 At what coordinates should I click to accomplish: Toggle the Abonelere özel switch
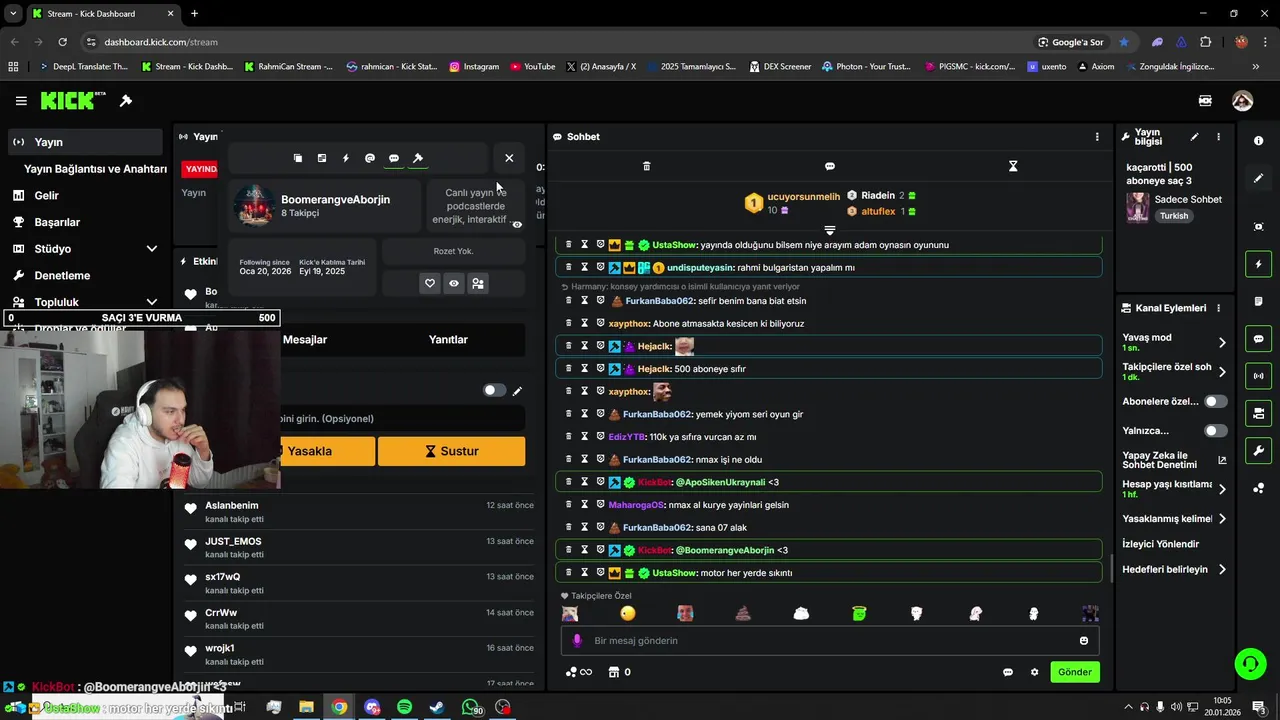1216,401
